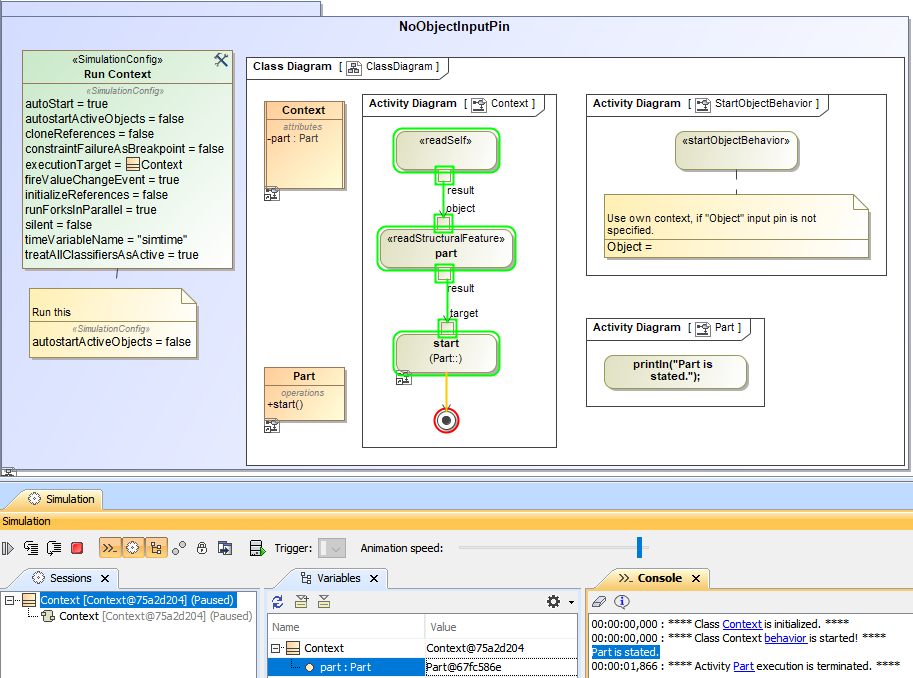Click the Breakpoints icon in simulation toolbar

[179, 548]
